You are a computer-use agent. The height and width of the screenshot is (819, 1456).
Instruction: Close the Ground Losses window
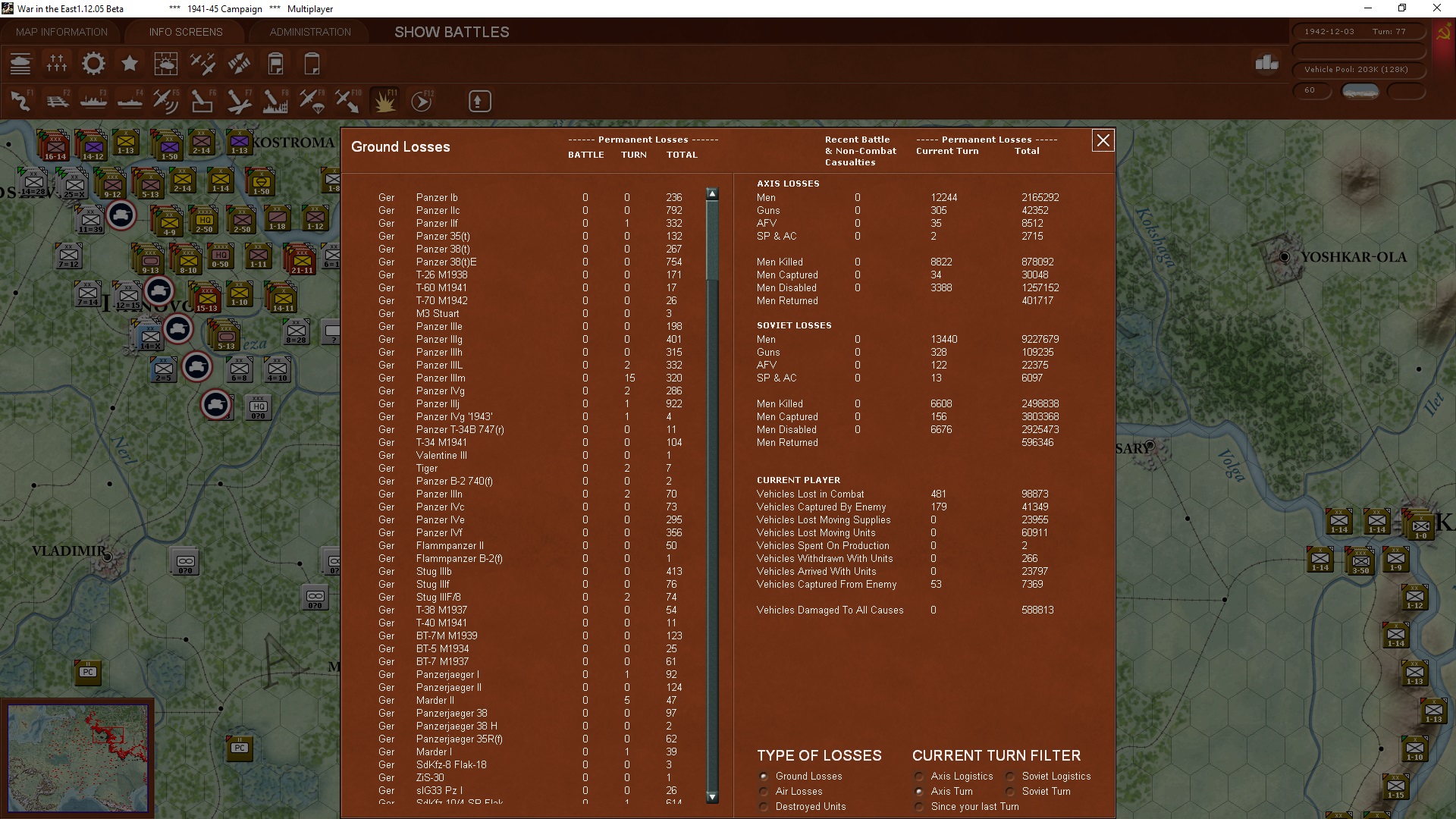[x=1103, y=140]
